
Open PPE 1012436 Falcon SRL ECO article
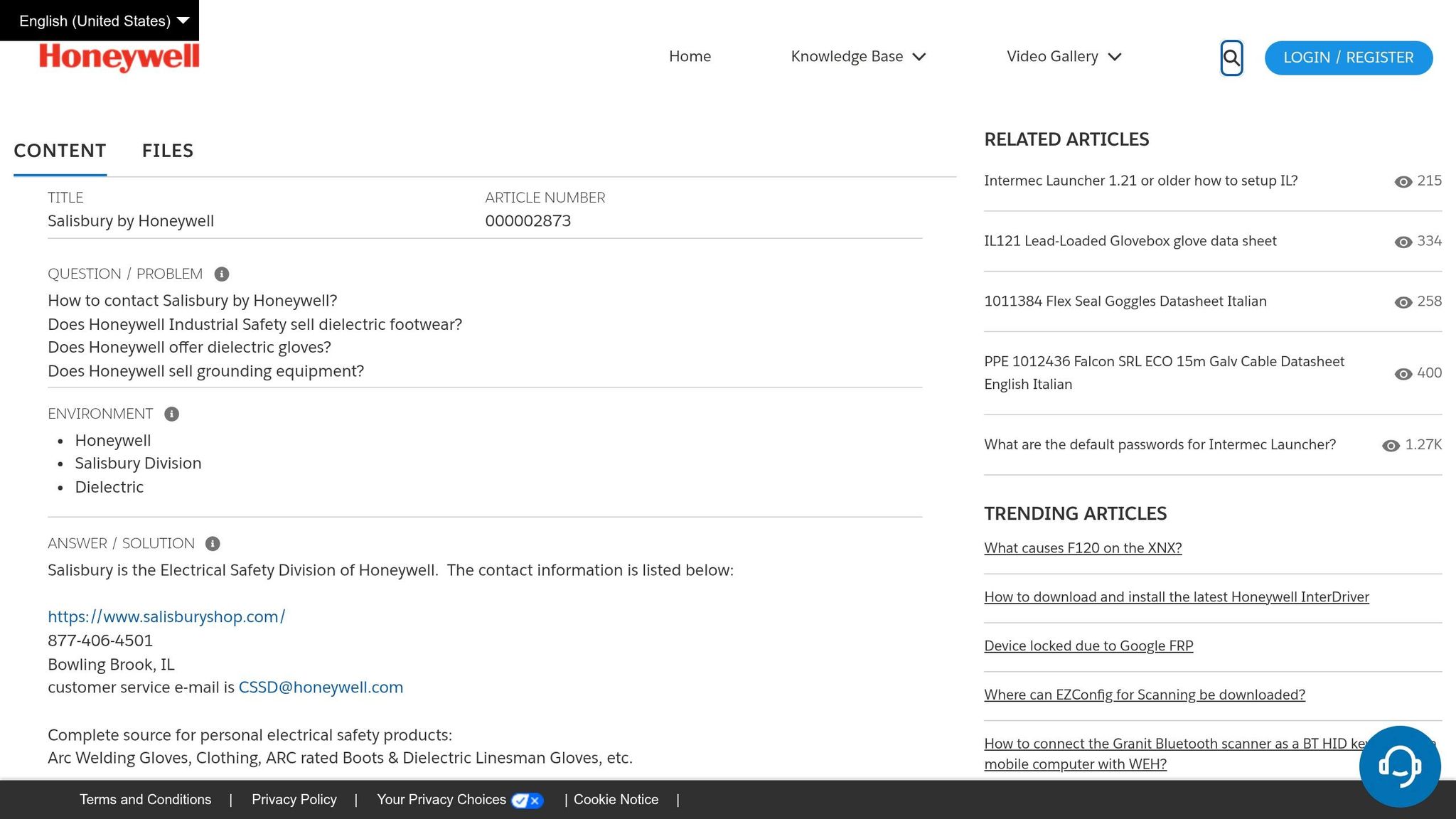pos(1164,373)
